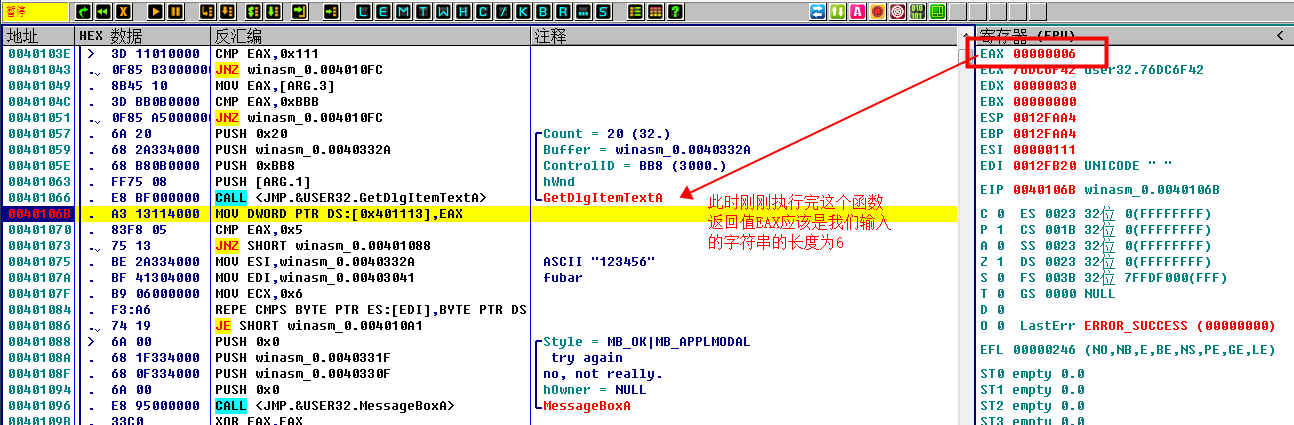Open the Handles window with the H button

pos(463,12)
